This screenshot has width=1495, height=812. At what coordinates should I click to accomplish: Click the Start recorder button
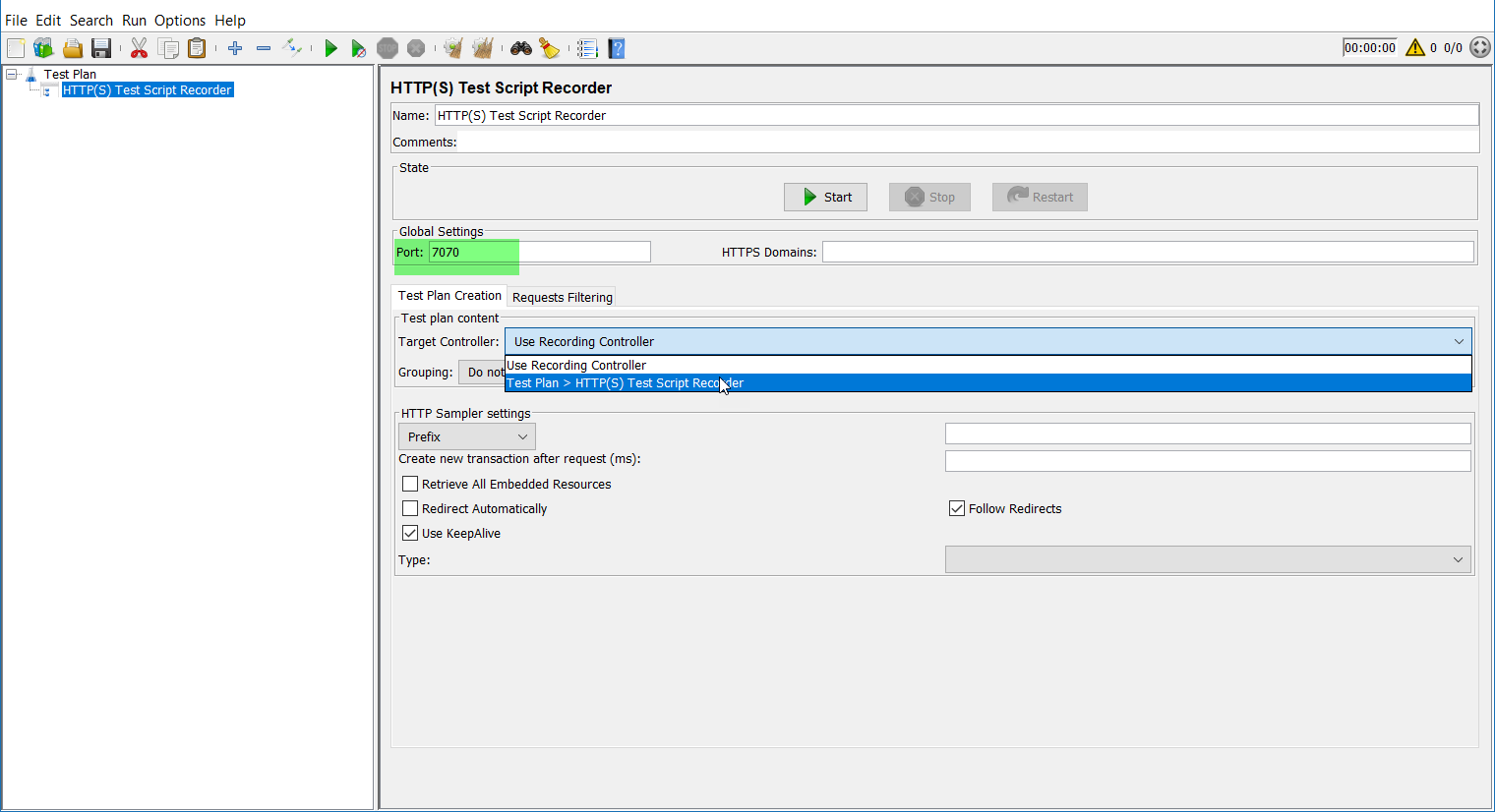click(825, 197)
